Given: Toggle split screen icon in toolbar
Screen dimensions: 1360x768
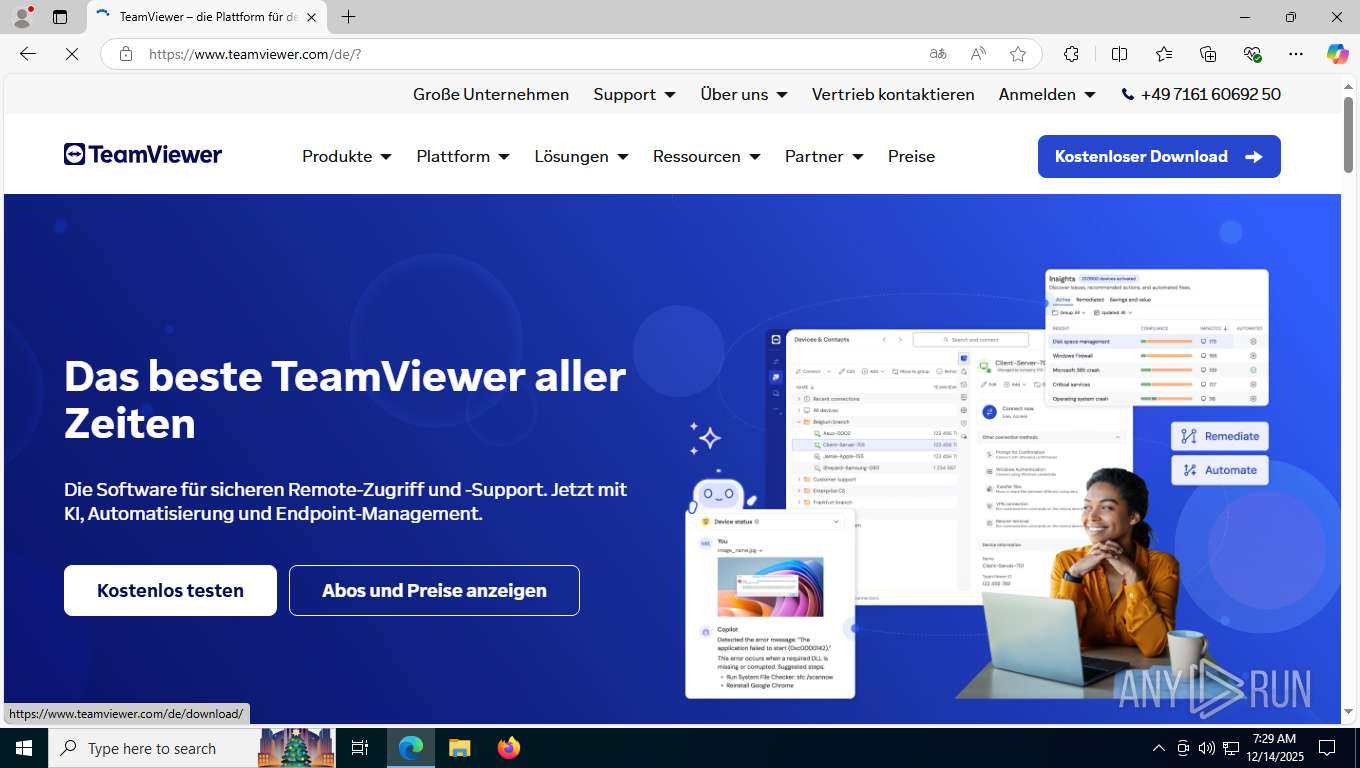Looking at the screenshot, I should (x=1119, y=54).
